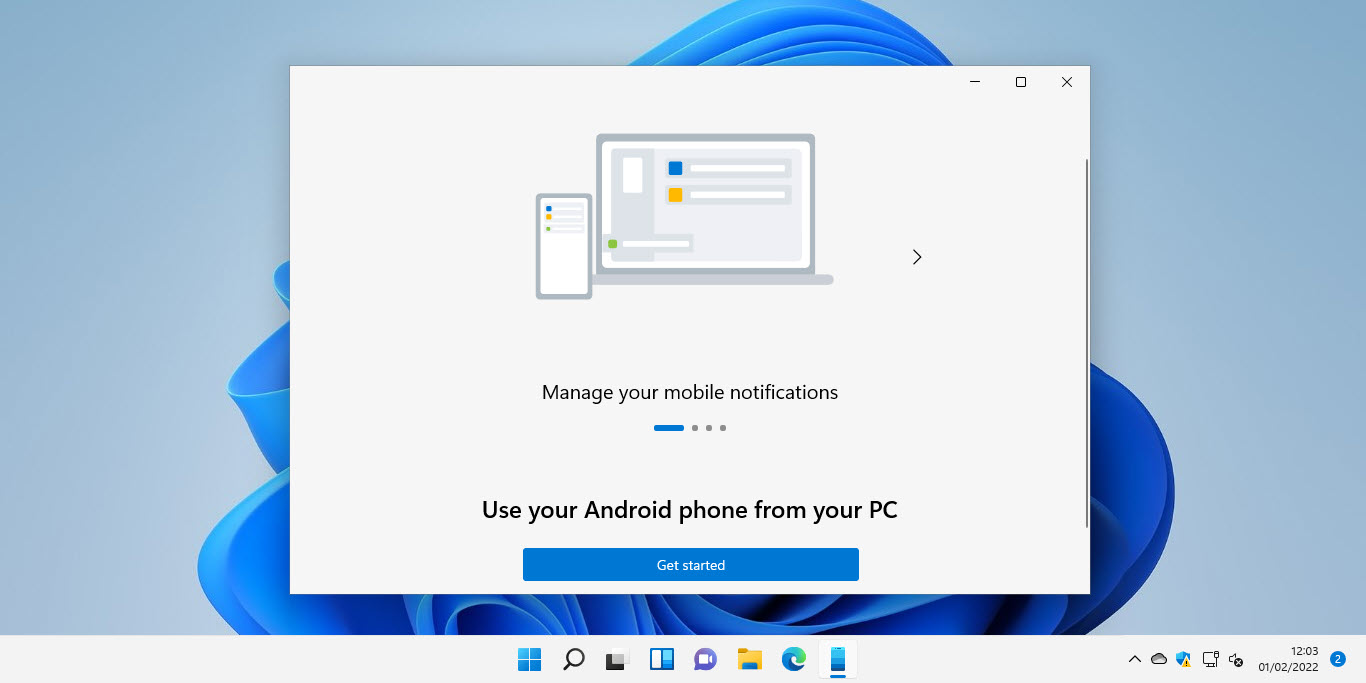The width and height of the screenshot is (1366, 683).
Task: Open the notification center showing 2 alerts
Action: coord(1337,661)
